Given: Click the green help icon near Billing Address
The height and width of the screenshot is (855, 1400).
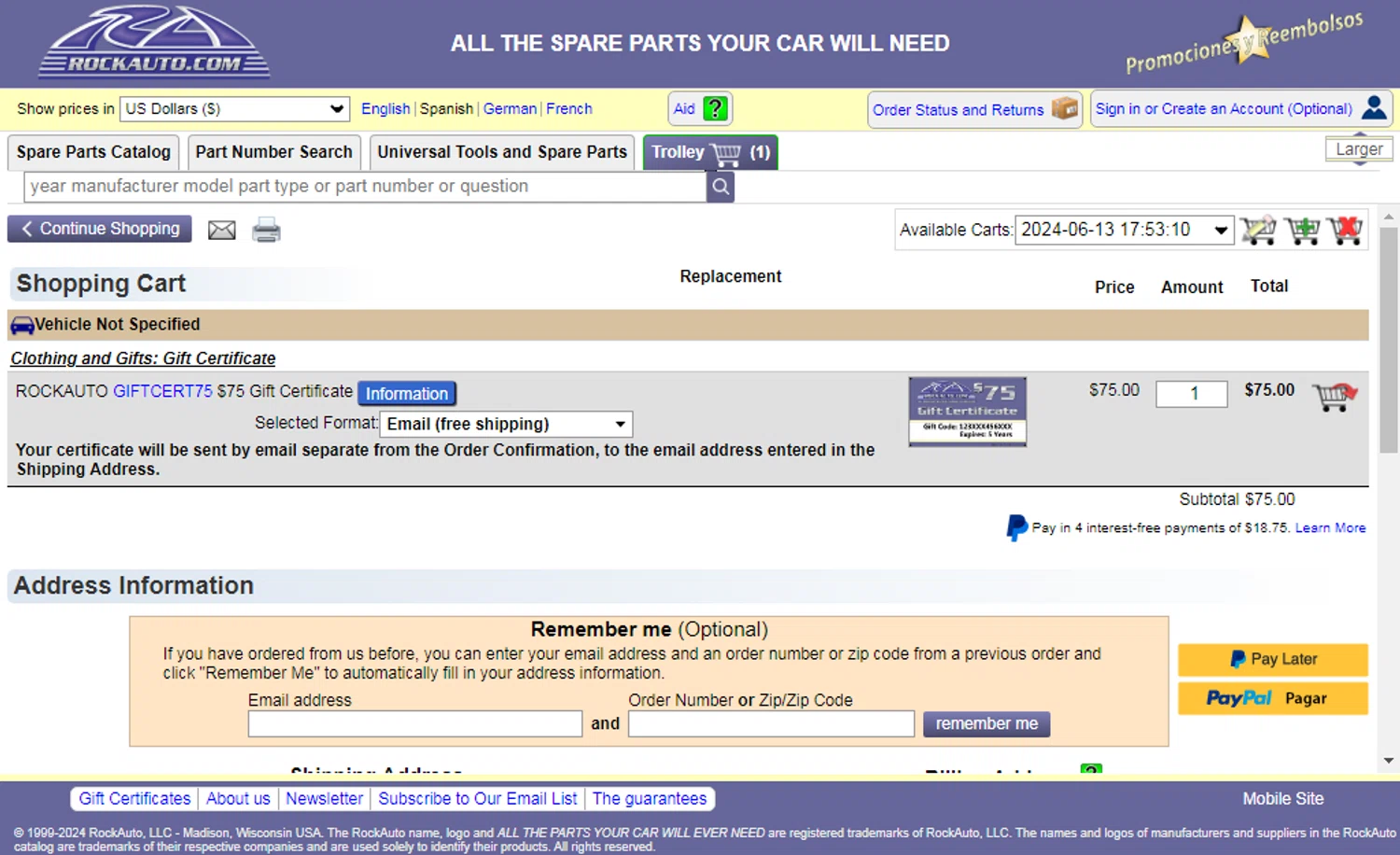Looking at the screenshot, I should click(x=1091, y=770).
